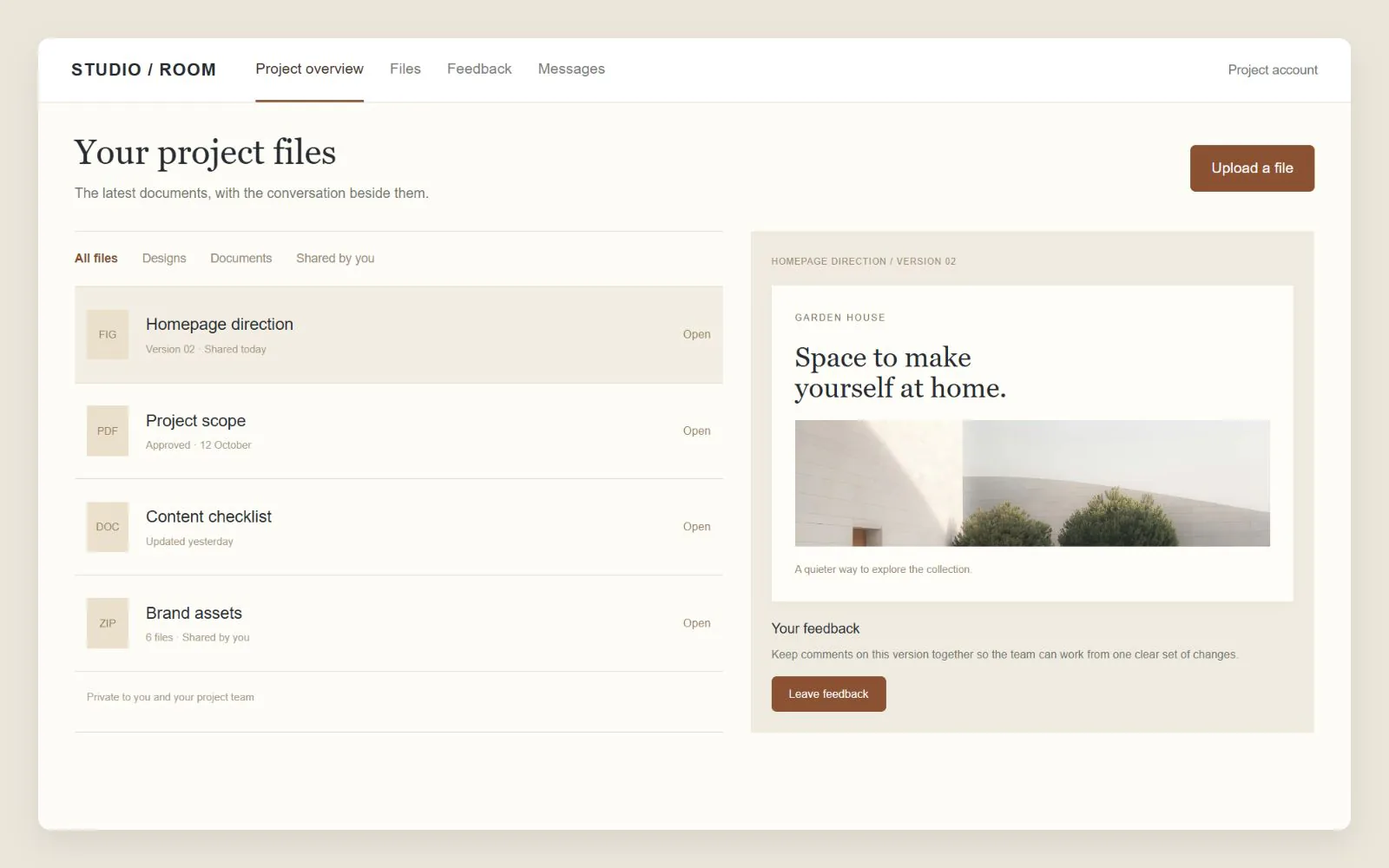The width and height of the screenshot is (1389, 868).
Task: Click the 'Private to you and your project team' note
Action: coord(170,697)
